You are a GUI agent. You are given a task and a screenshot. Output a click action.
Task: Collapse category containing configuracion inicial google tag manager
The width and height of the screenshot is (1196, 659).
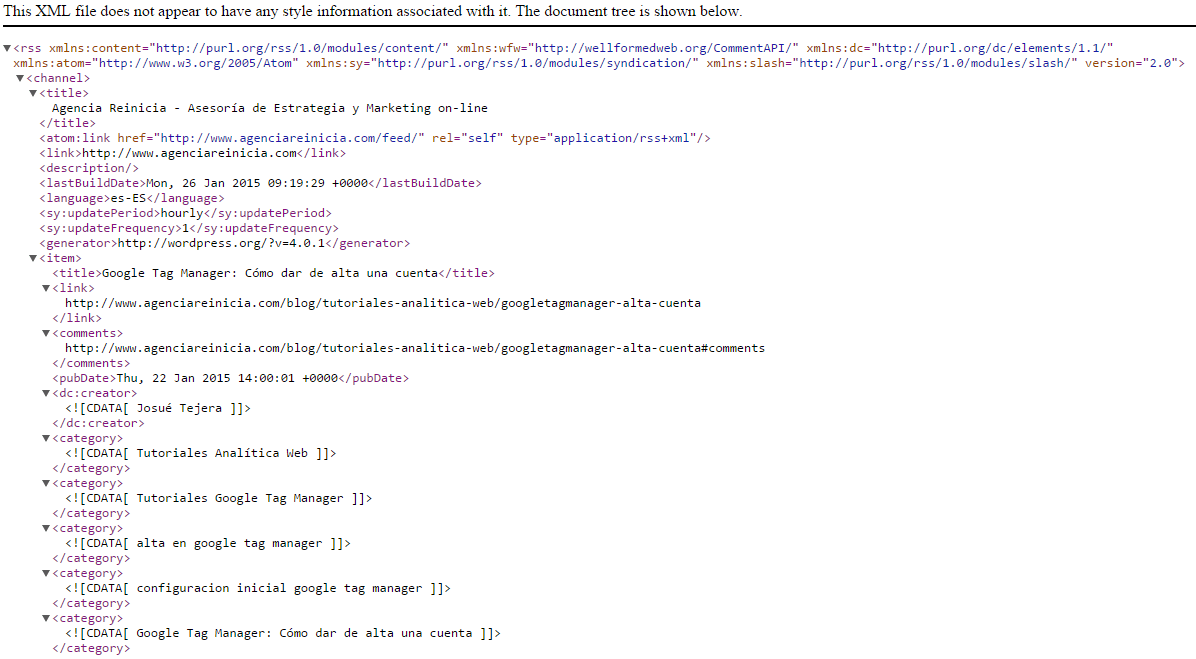(x=46, y=574)
